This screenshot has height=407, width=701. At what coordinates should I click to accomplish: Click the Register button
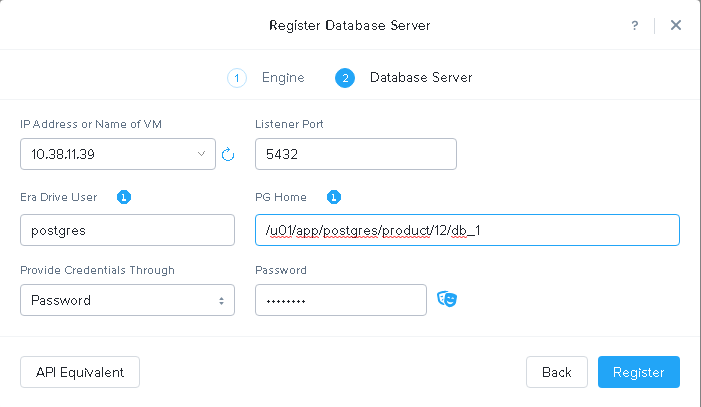(639, 372)
